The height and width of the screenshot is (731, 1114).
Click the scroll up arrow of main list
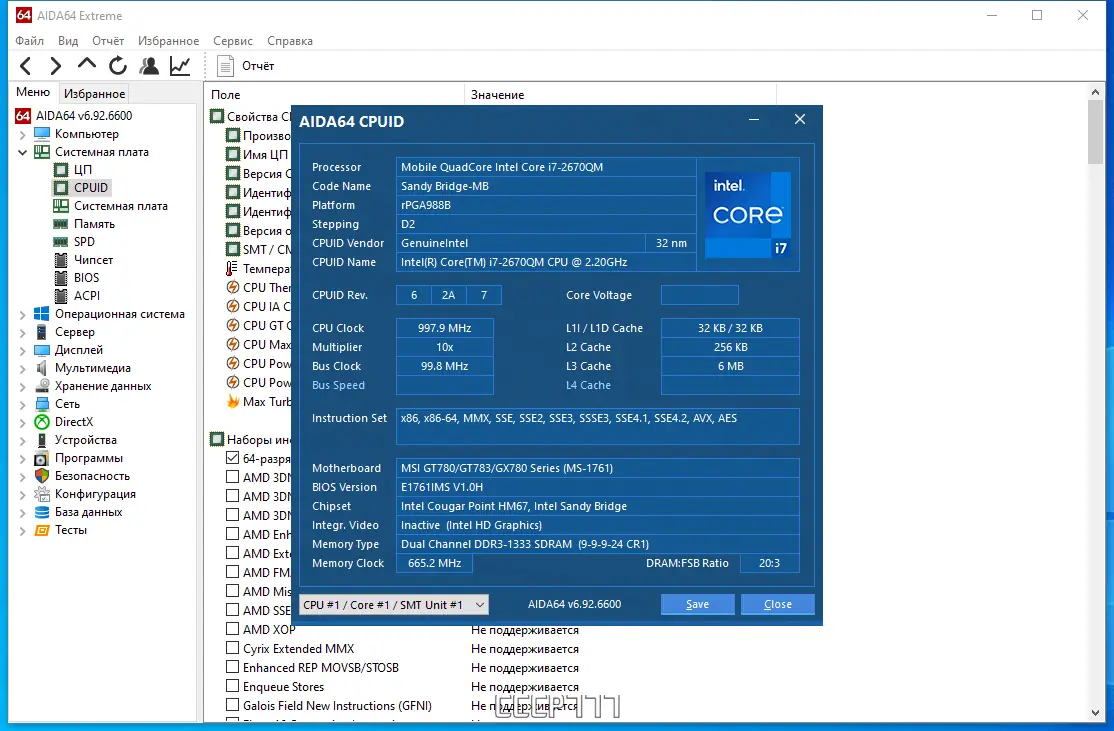pos(1095,92)
